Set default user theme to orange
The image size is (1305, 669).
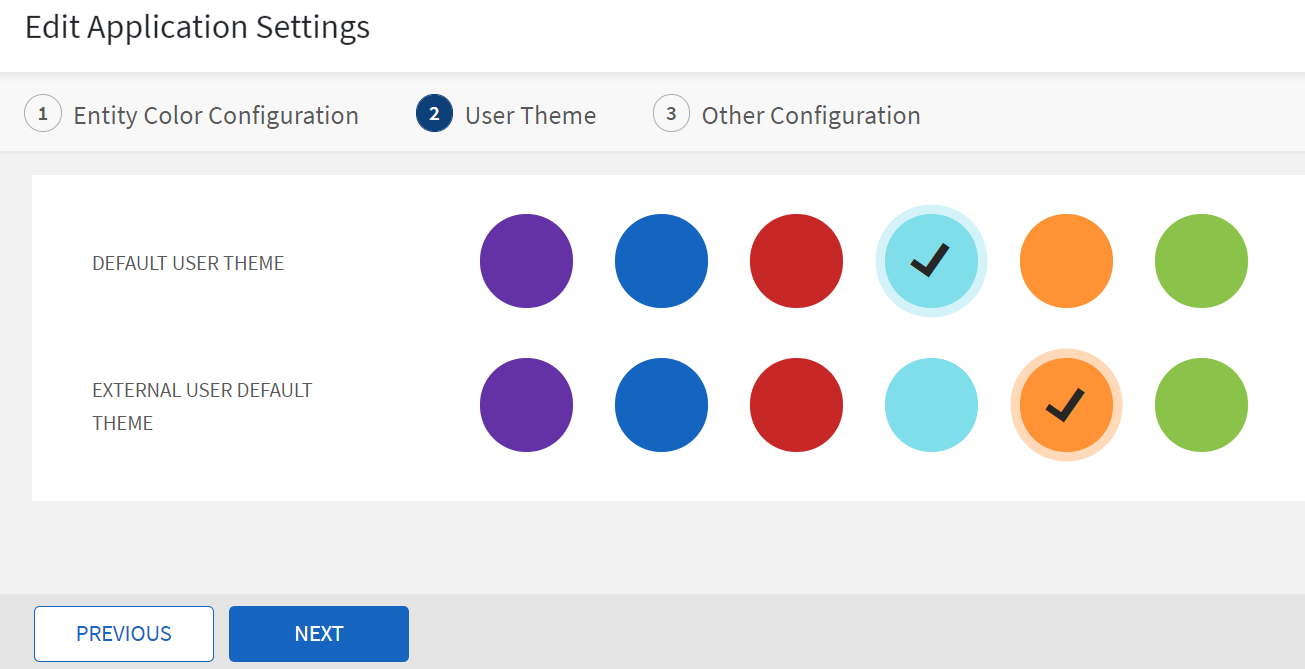[1066, 261]
